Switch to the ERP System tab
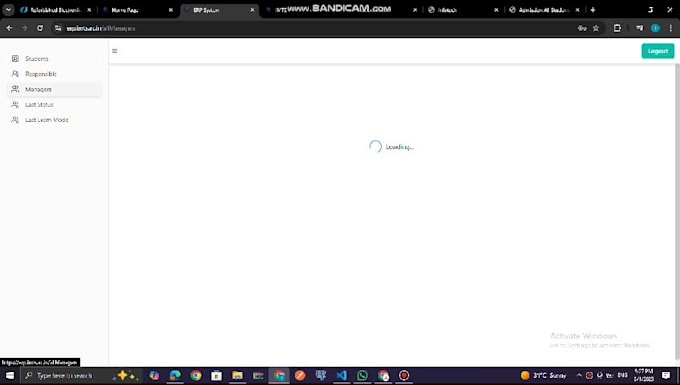The height and width of the screenshot is (385, 680). click(220, 10)
